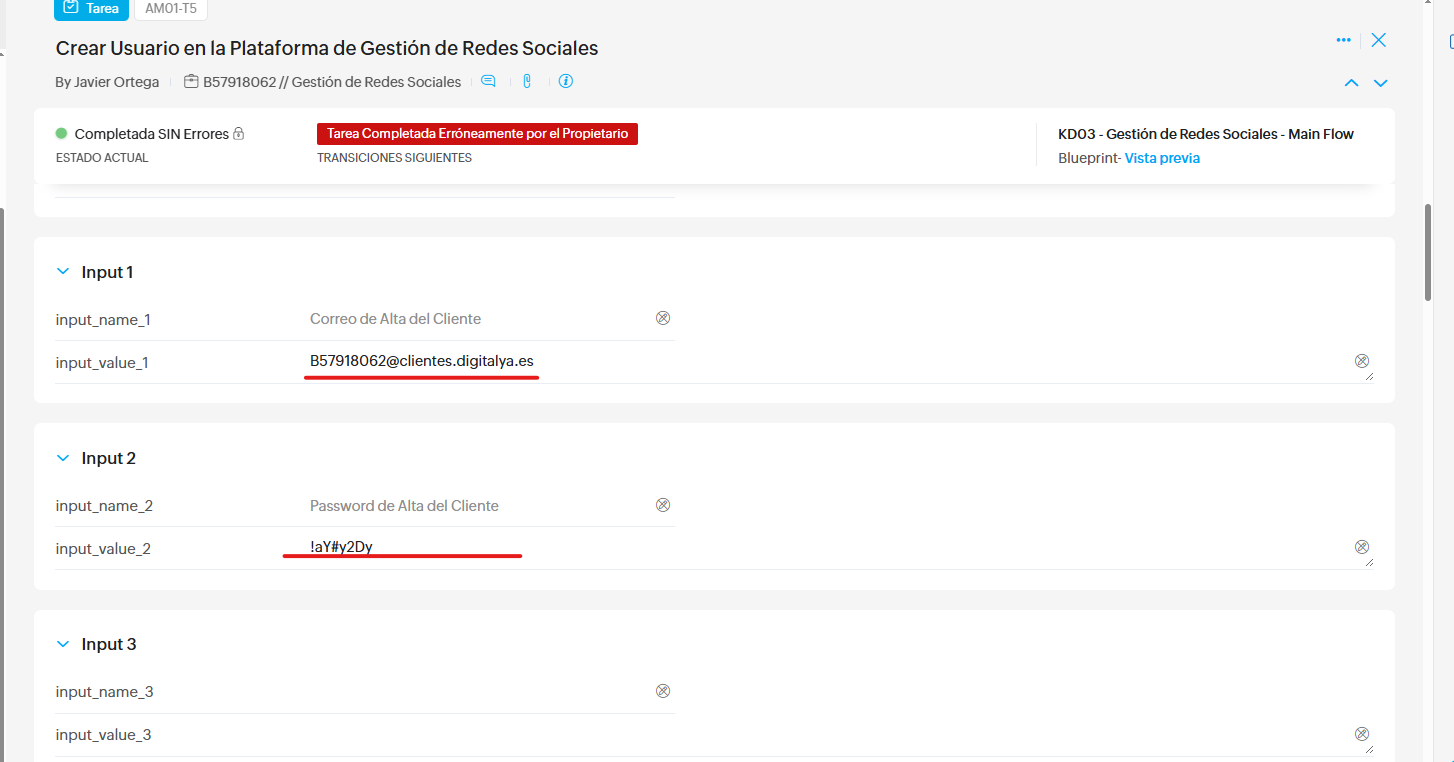The height and width of the screenshot is (762, 1454).
Task: Open the task comments icon
Action: point(488,82)
